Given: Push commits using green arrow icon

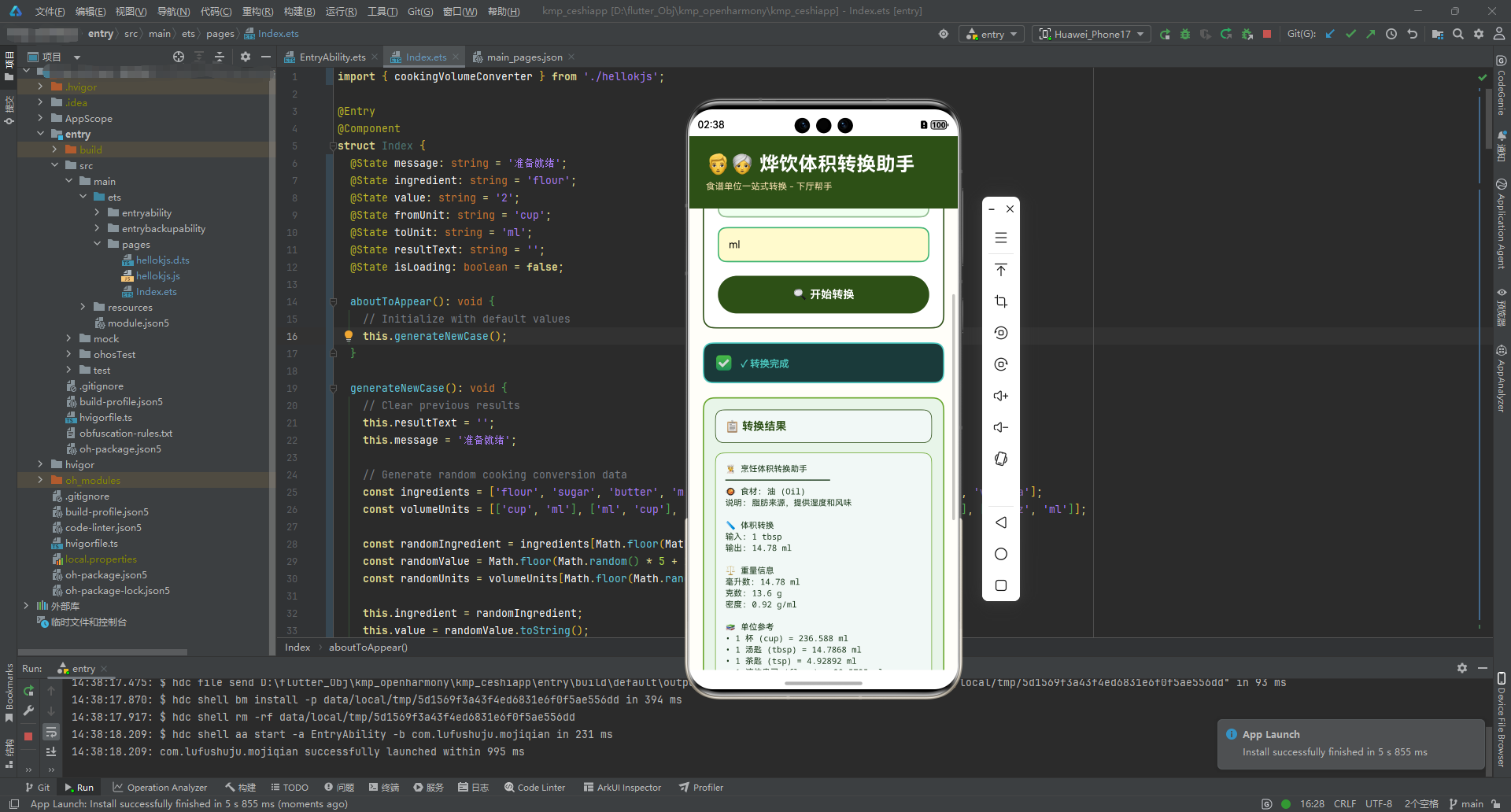Looking at the screenshot, I should point(1371,34).
